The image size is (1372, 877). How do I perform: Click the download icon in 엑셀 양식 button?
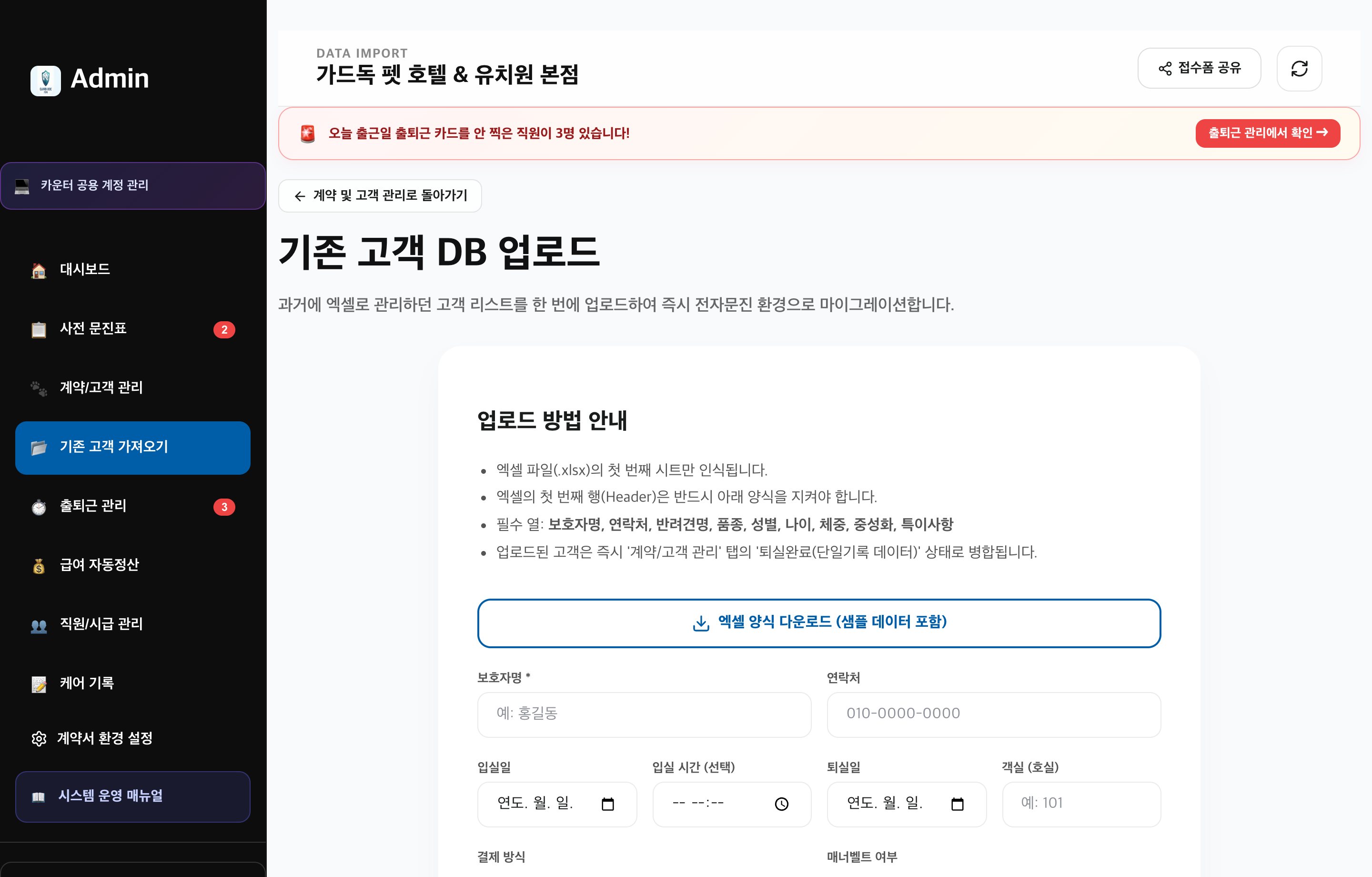(701, 623)
